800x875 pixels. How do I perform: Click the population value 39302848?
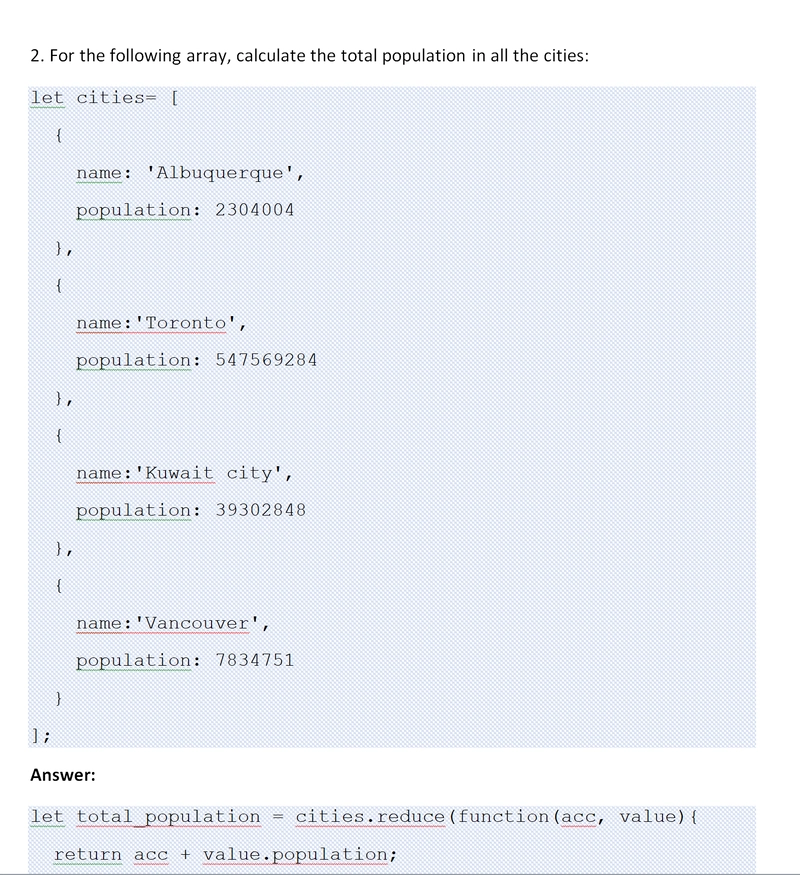(x=261, y=510)
